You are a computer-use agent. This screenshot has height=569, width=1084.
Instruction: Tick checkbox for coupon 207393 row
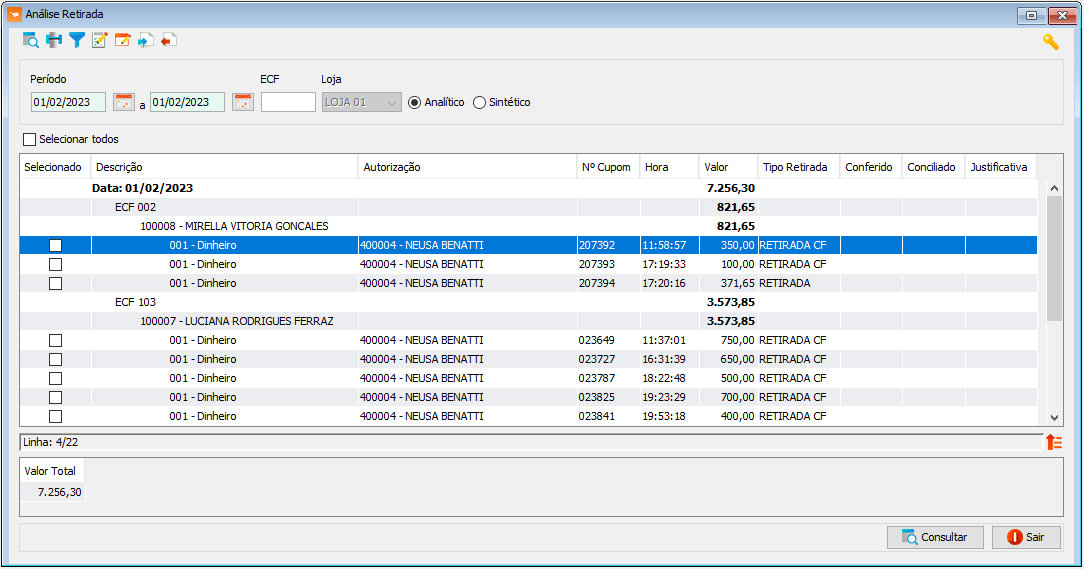click(56, 264)
